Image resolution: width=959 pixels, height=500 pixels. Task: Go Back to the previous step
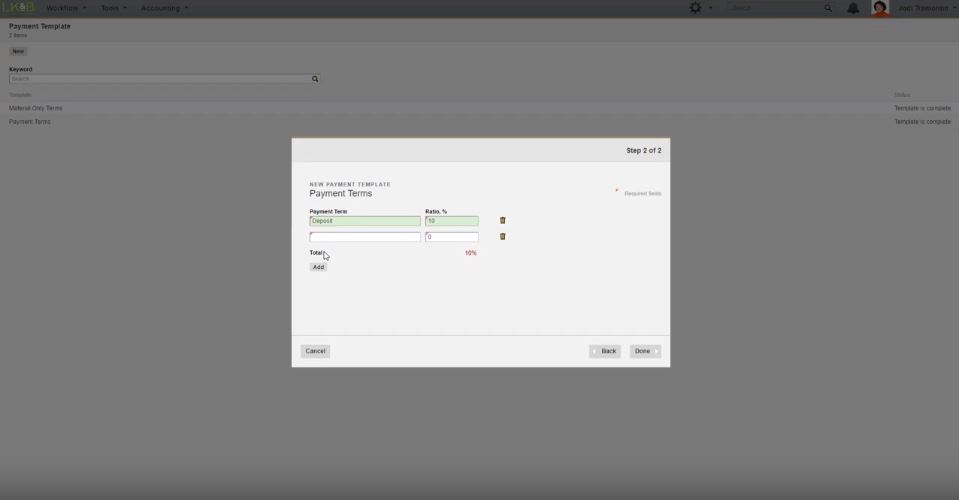[605, 351]
